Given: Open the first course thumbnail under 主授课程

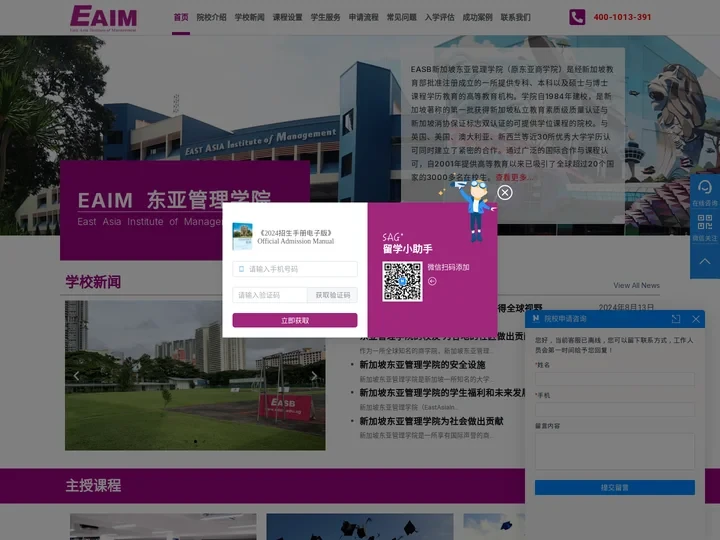Looking at the screenshot, I should click(x=163, y=527).
